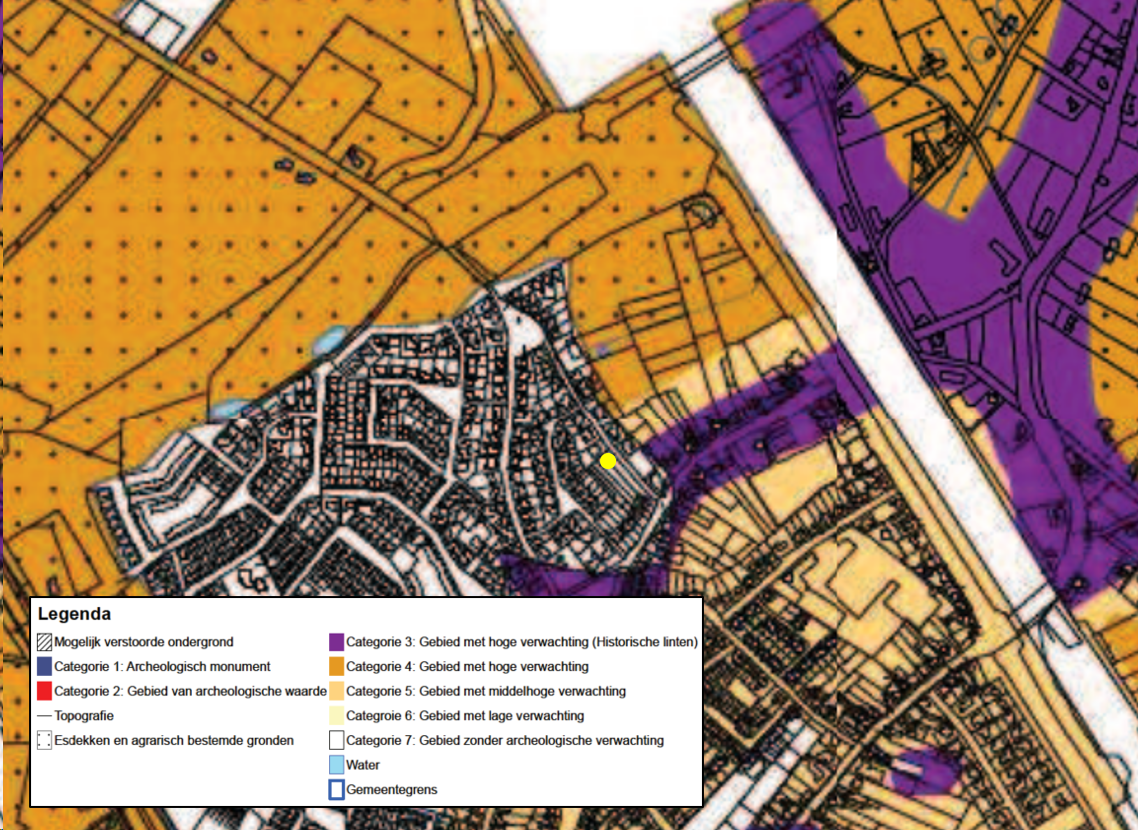This screenshot has height=830, width=1138.
Task: Click the Topografie line symbol
Action: click(x=44, y=716)
